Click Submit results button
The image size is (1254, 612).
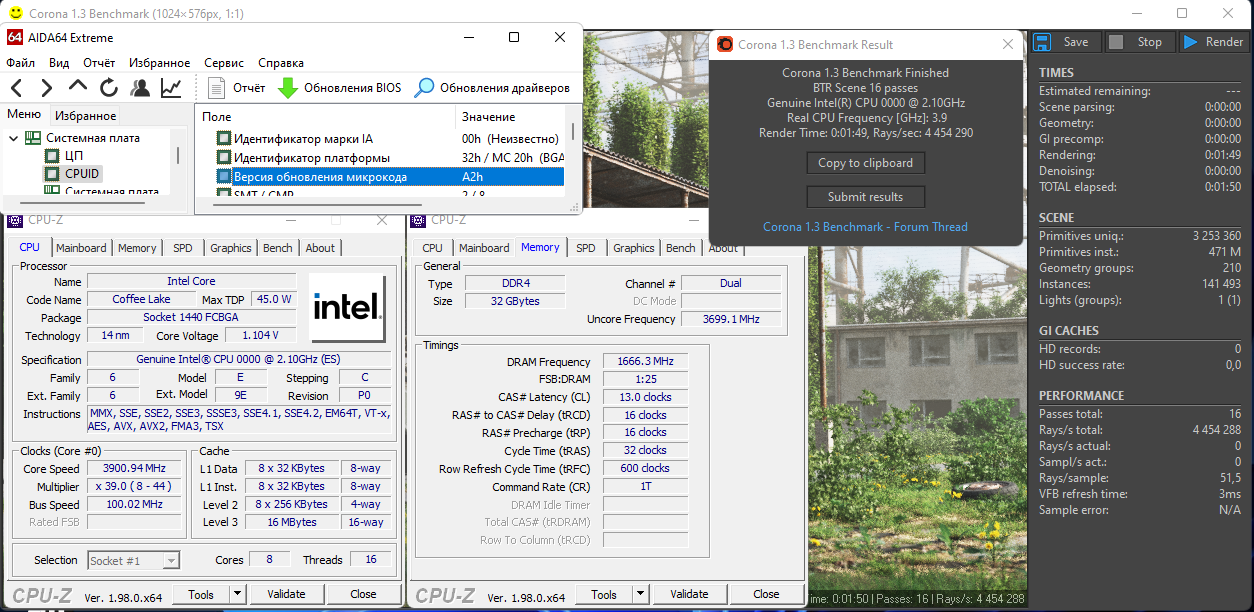pos(866,197)
